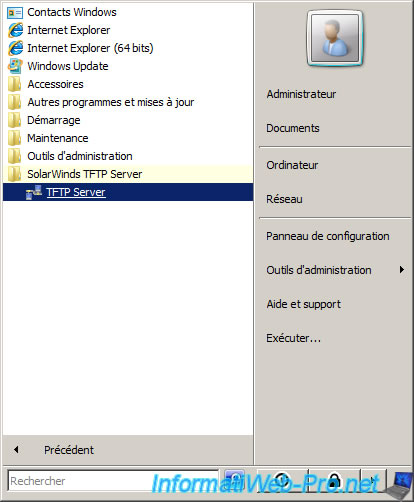
Task: Click the lock computer icon
Action: coord(334,481)
